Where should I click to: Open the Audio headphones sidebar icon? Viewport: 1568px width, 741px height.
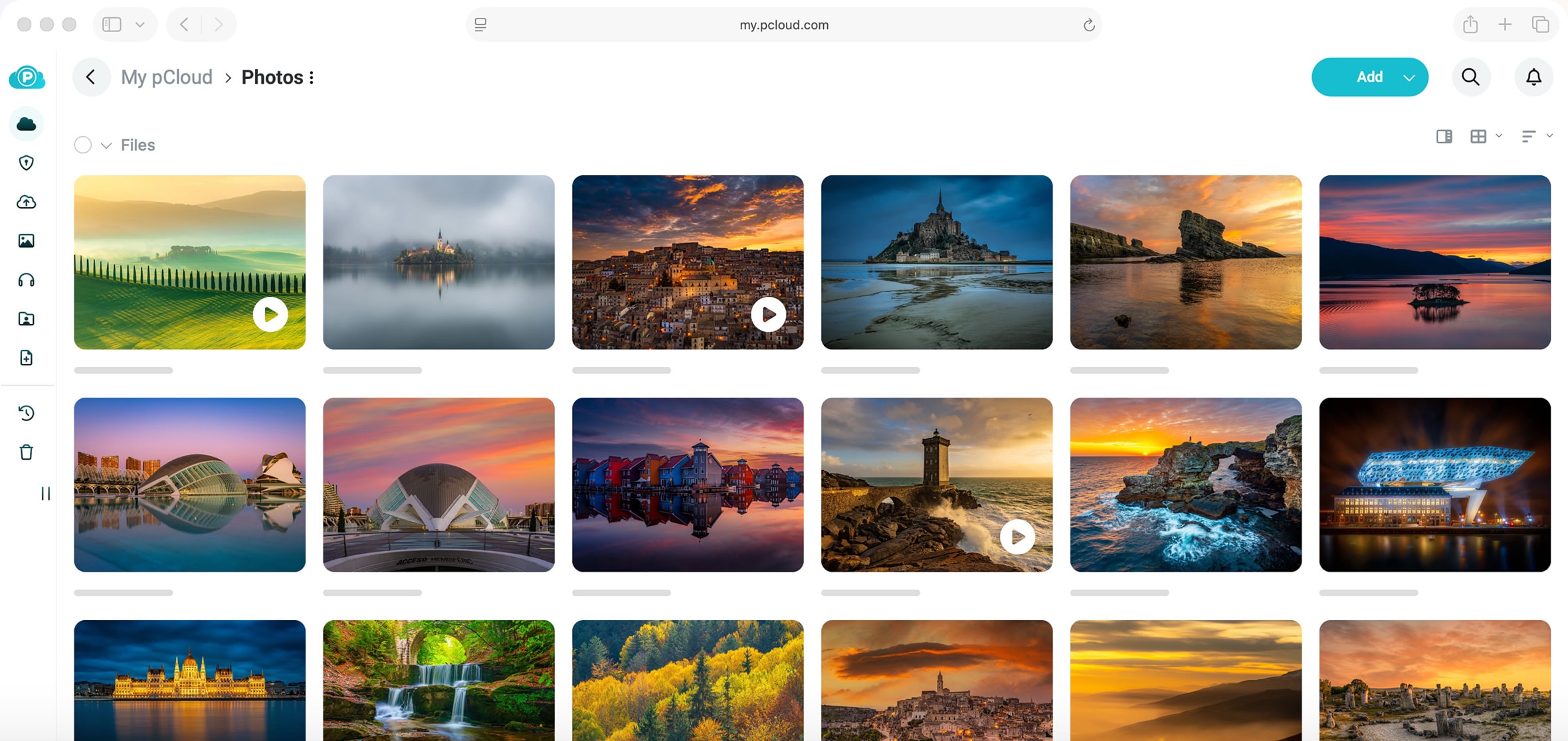(27, 280)
